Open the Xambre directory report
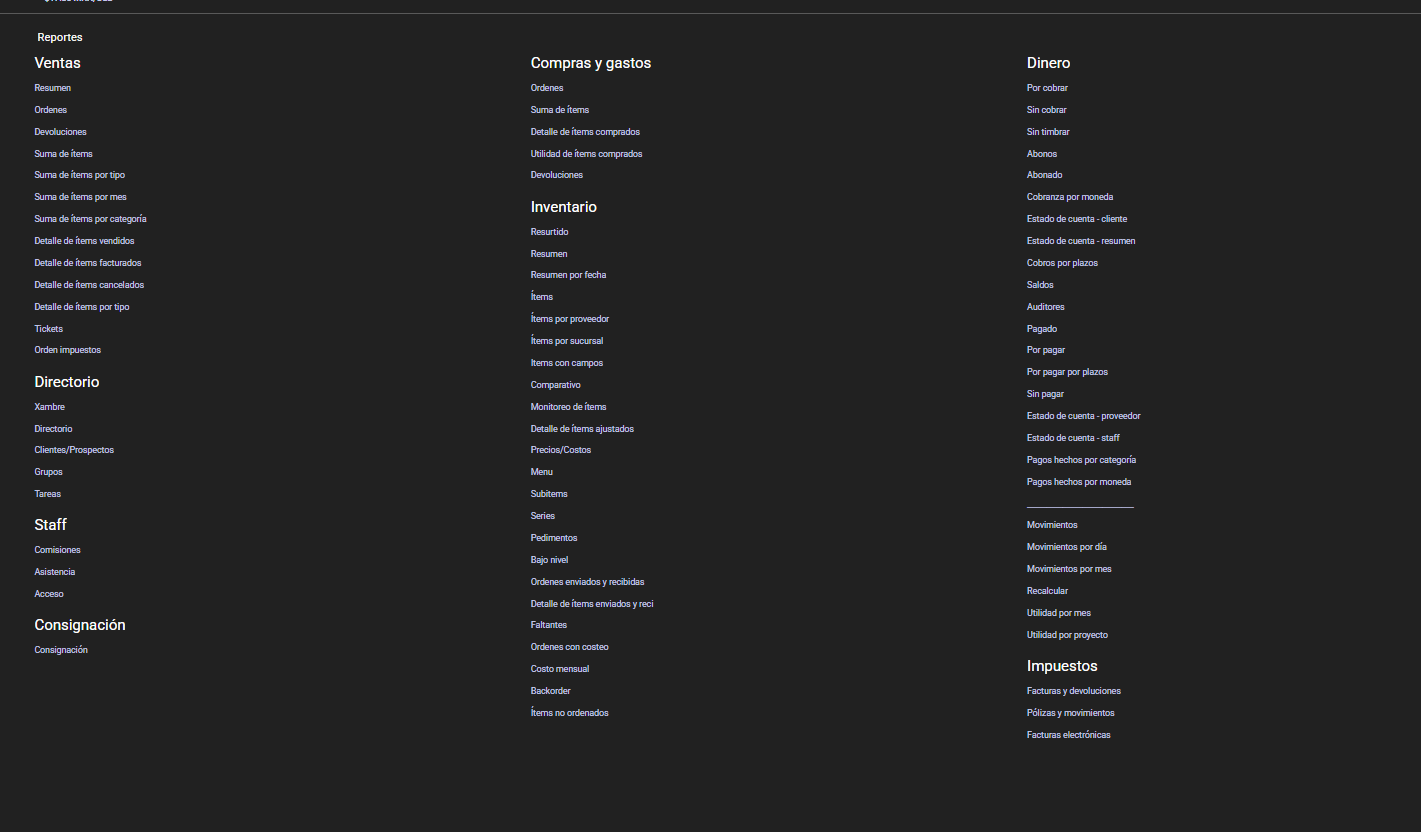The height and width of the screenshot is (832, 1421). 49,407
